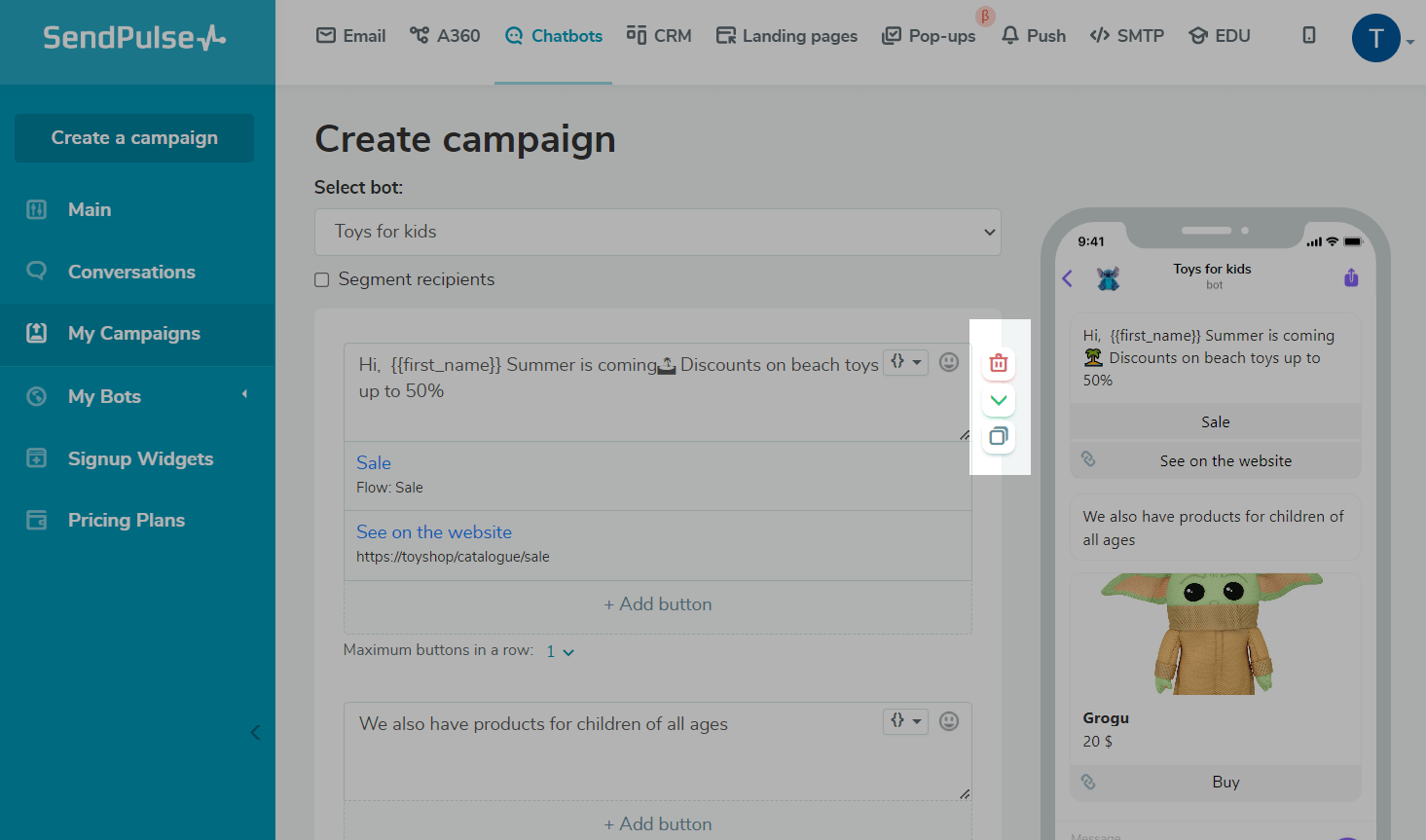Click the mobile device icon in the header
Viewport: 1426px width, 840px height.
pos(1309,36)
